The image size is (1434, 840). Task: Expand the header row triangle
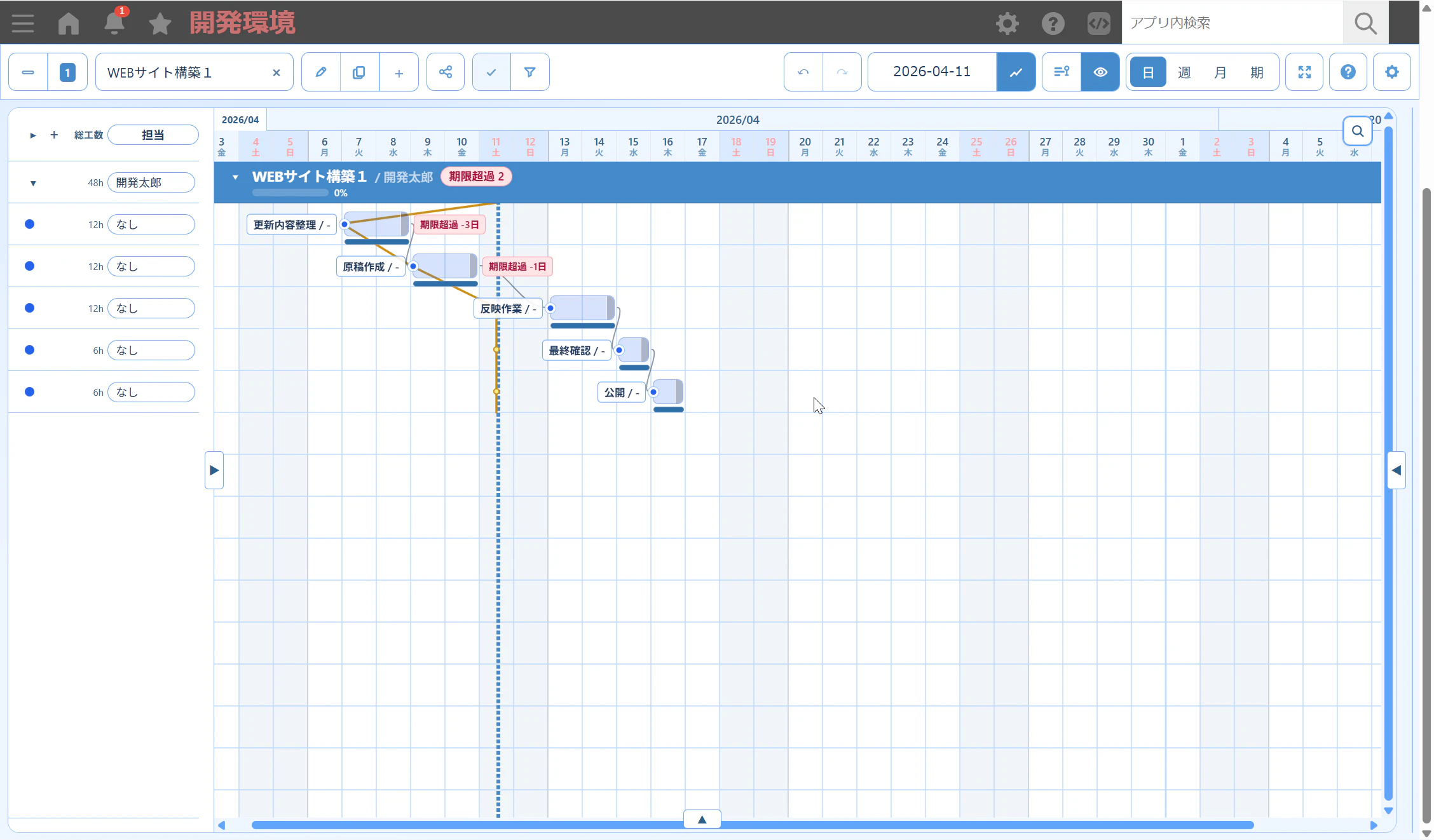(33, 135)
